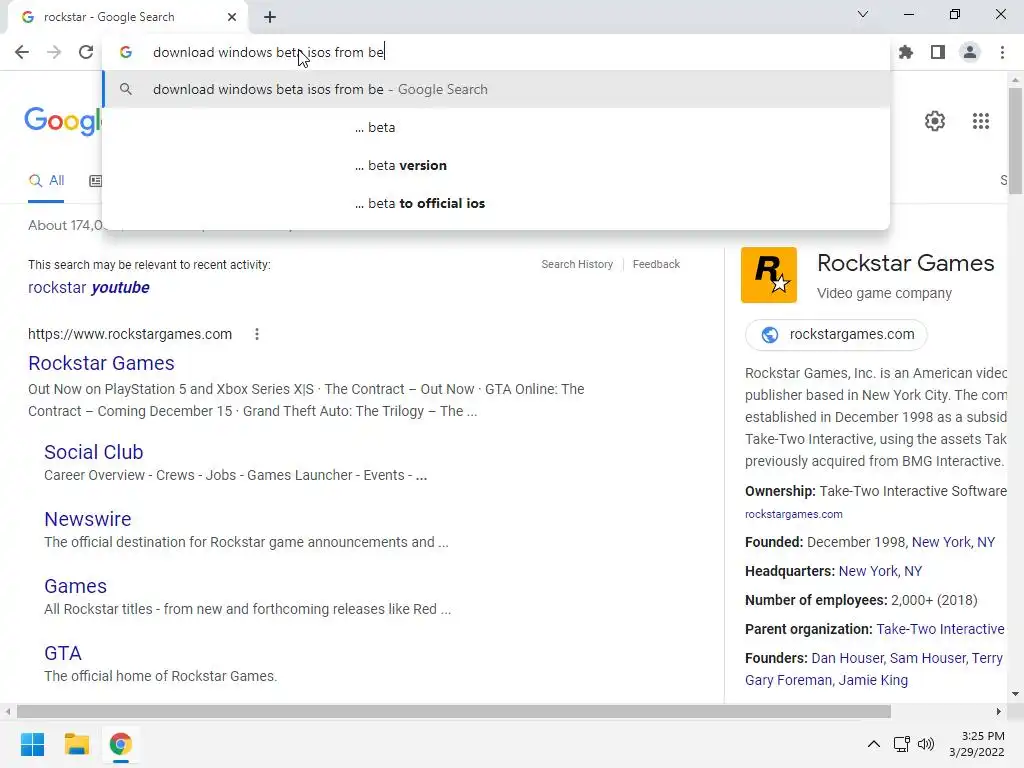
Task: Open the Take-Two Interactive parent organization link
Action: [940, 629]
